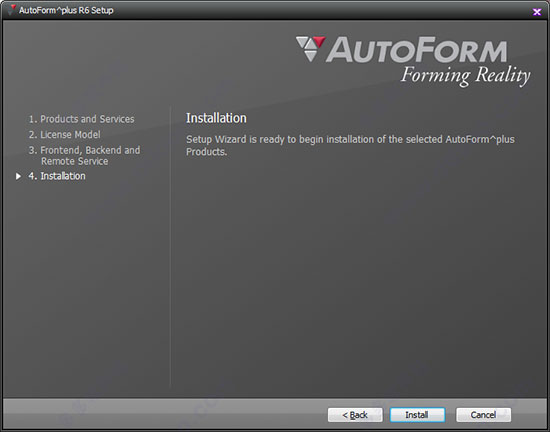Click the title bar AutoForm icon
This screenshot has width=550, height=432.
point(13,9)
